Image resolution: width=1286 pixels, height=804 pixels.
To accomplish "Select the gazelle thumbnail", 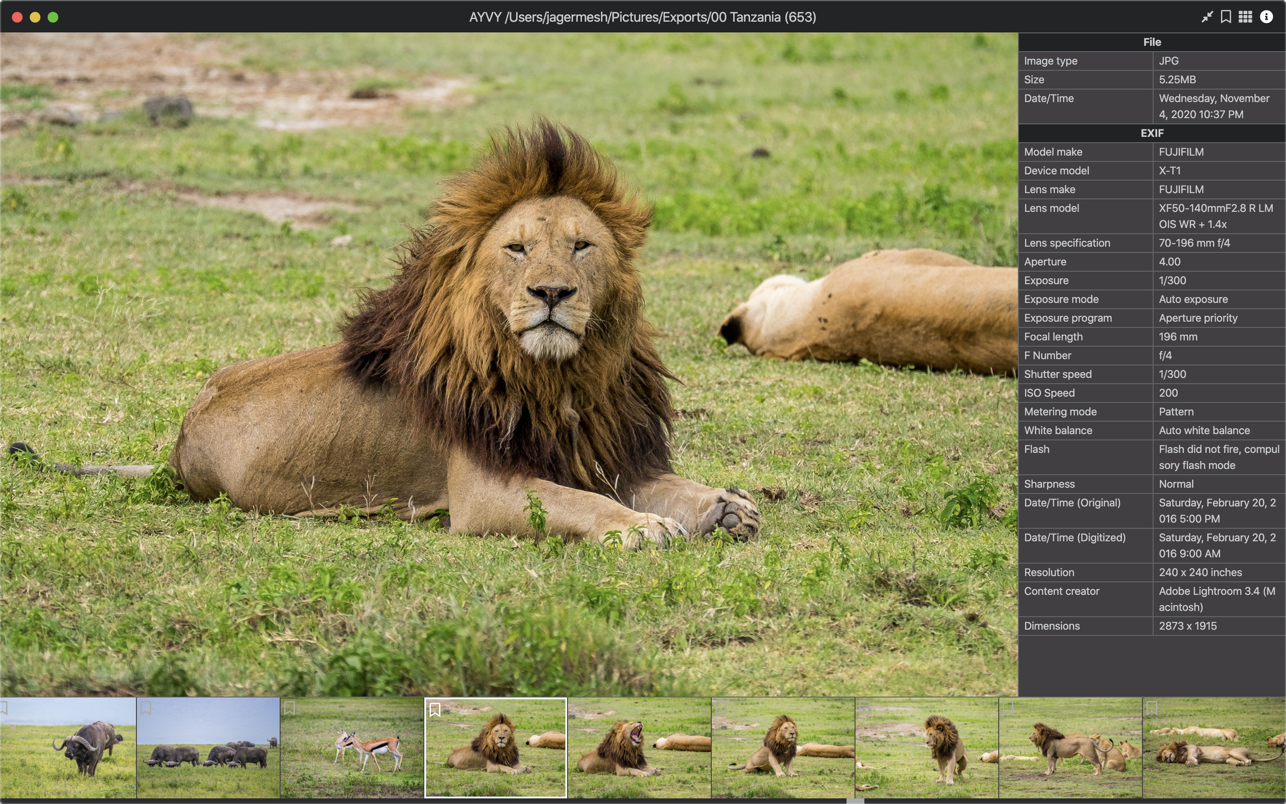I will pos(352,748).
